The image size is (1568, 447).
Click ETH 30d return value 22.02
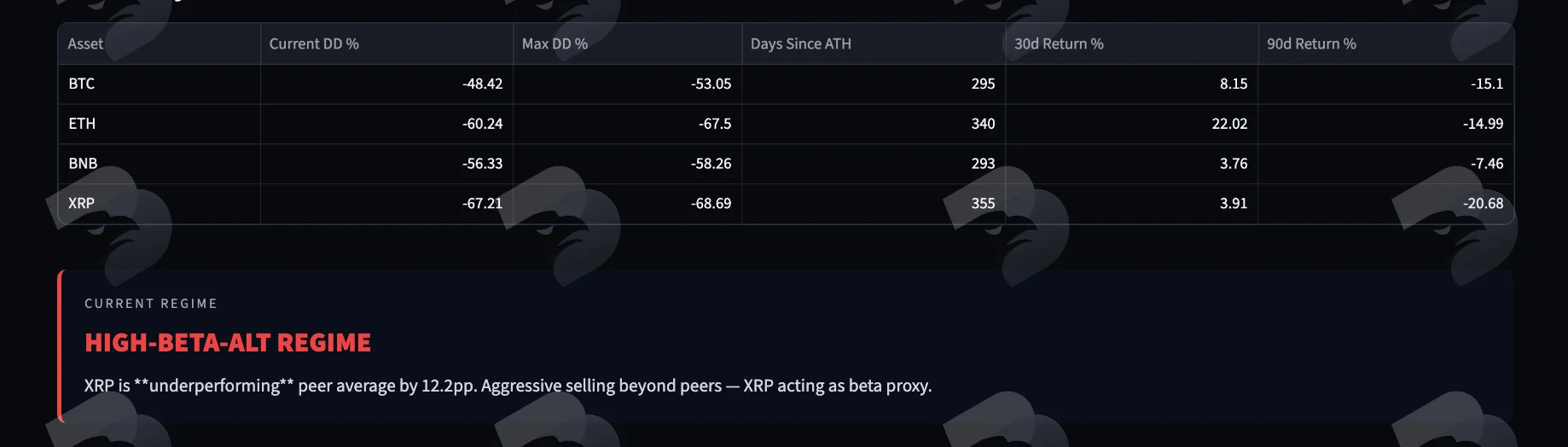[x=1229, y=124]
